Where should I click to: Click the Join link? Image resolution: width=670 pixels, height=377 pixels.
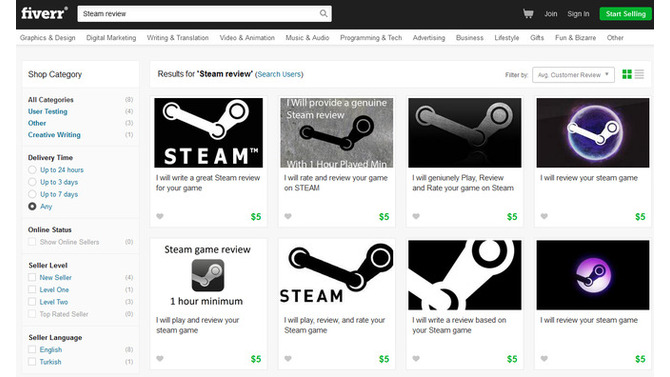tap(550, 14)
